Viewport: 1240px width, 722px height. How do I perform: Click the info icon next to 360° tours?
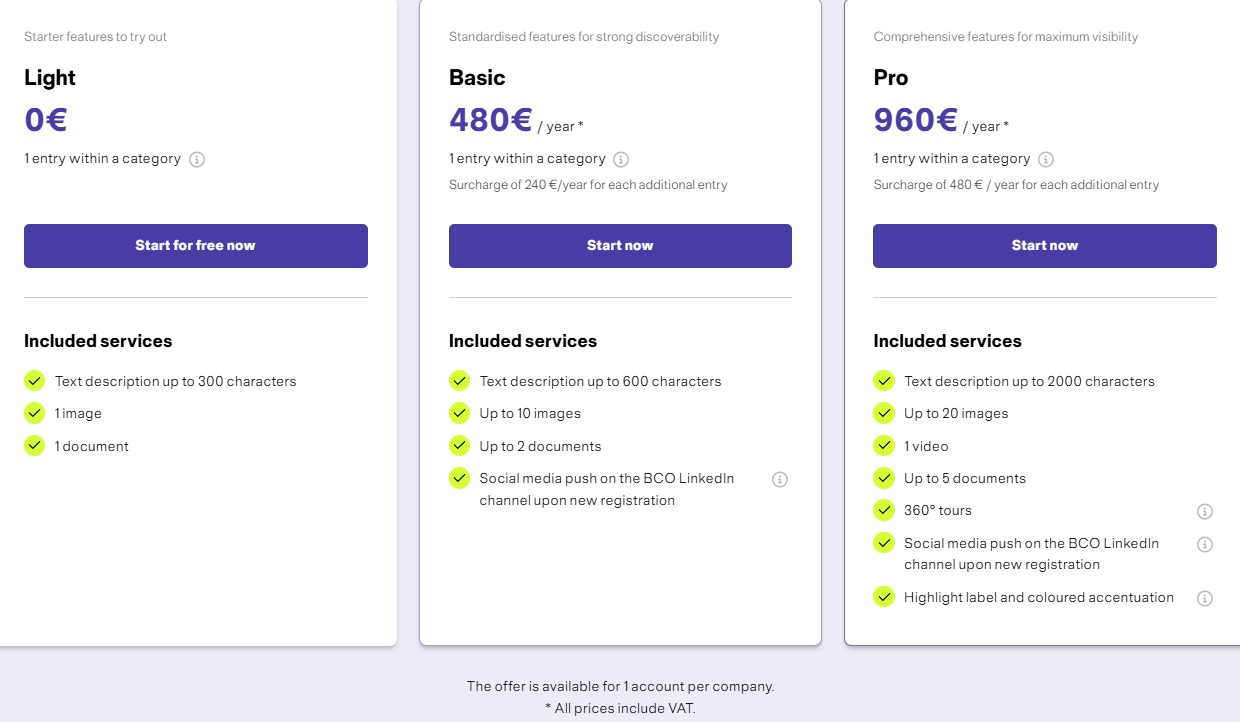1205,511
